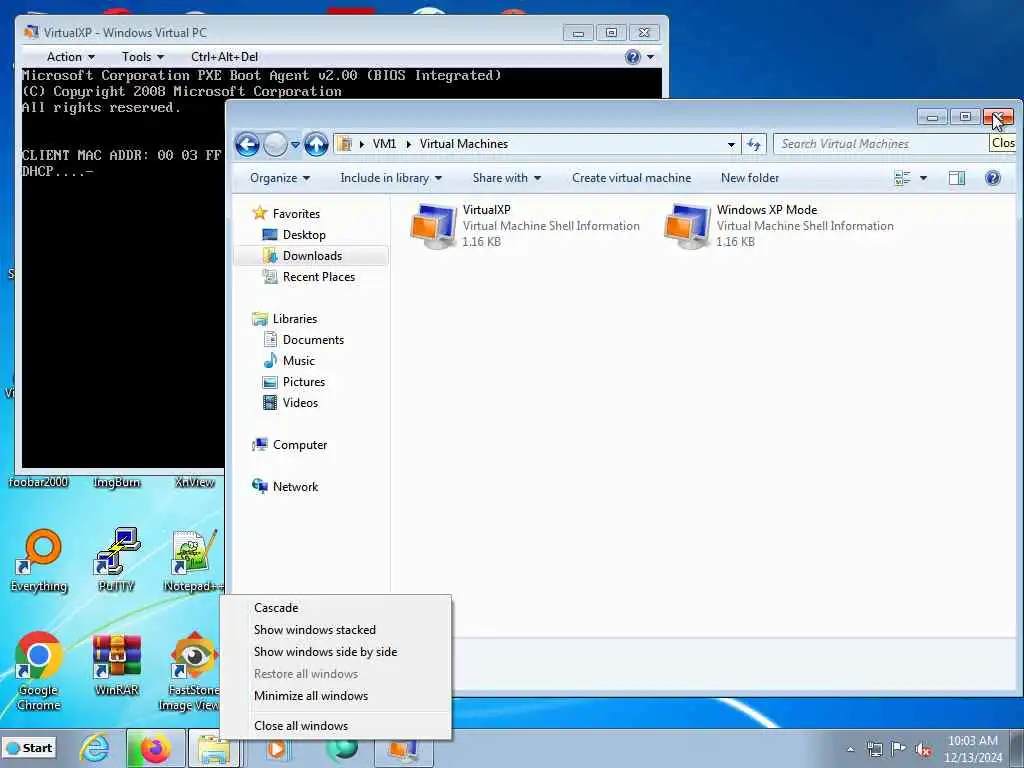The width and height of the screenshot is (1024, 768).
Task: Click VM1 in the address breadcrumb
Action: (x=384, y=144)
